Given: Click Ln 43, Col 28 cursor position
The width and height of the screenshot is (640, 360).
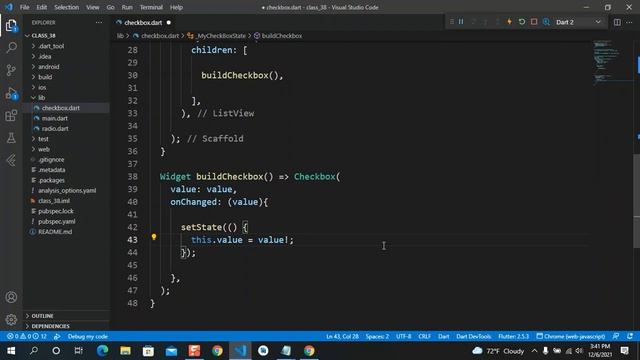Looking at the screenshot, I should point(342,337).
